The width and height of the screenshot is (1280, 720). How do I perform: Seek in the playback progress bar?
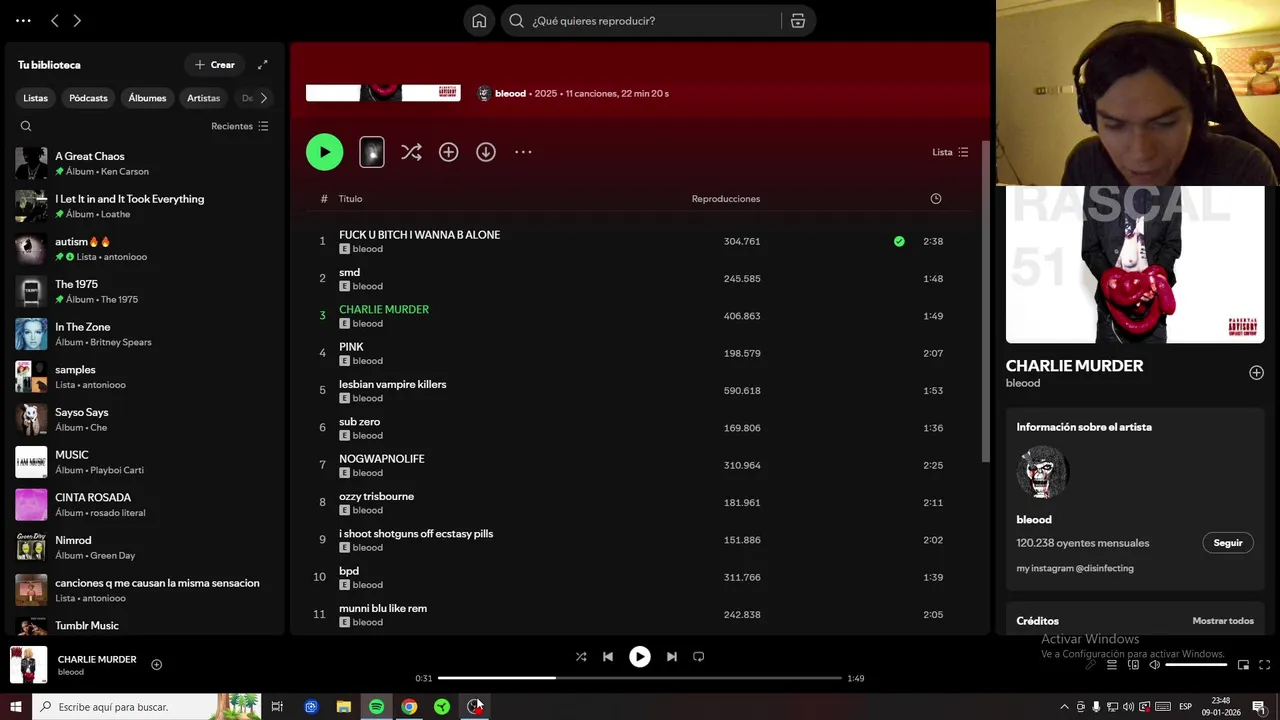(640, 678)
